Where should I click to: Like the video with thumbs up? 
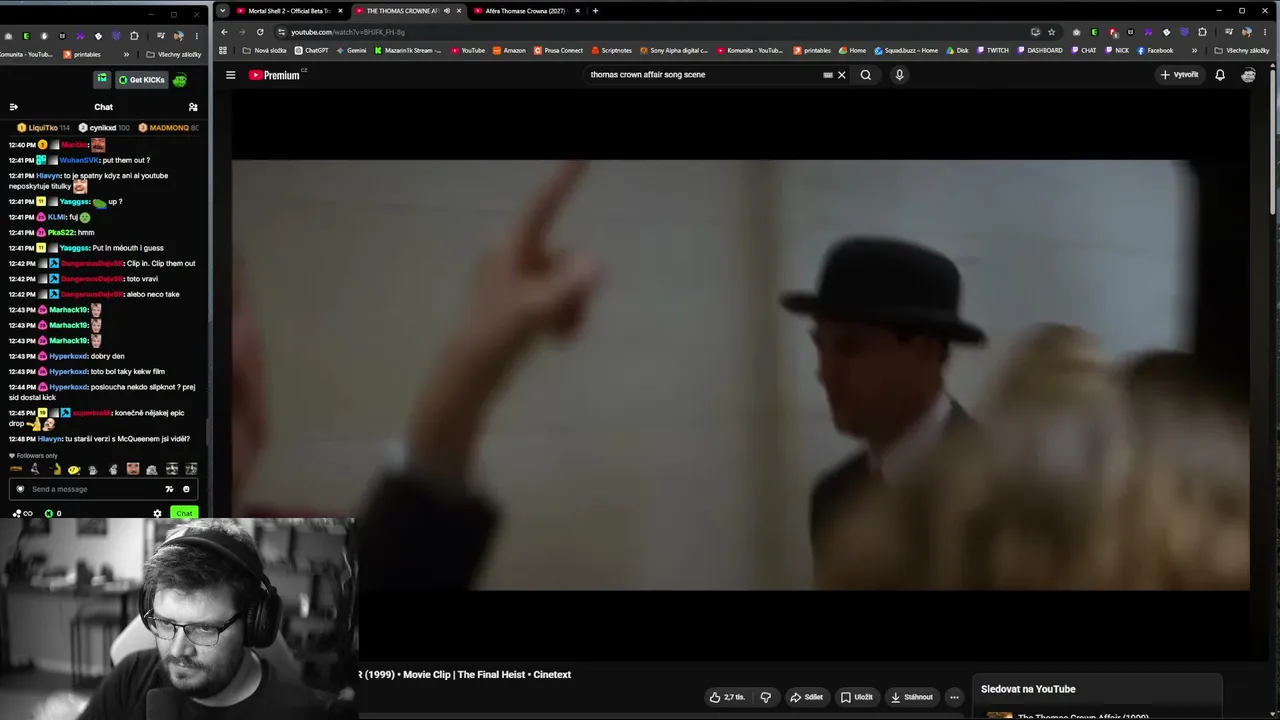click(727, 697)
